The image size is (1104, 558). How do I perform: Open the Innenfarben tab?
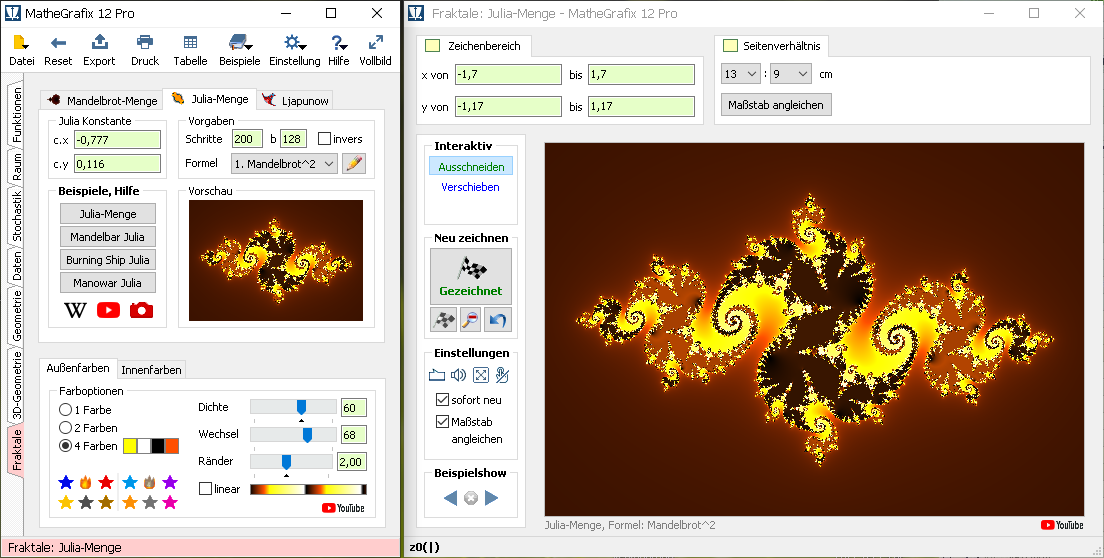(x=152, y=370)
